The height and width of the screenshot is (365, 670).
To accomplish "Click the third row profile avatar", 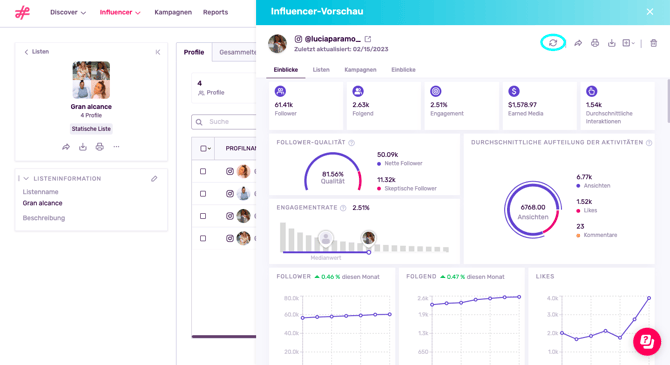I will 244,216.
